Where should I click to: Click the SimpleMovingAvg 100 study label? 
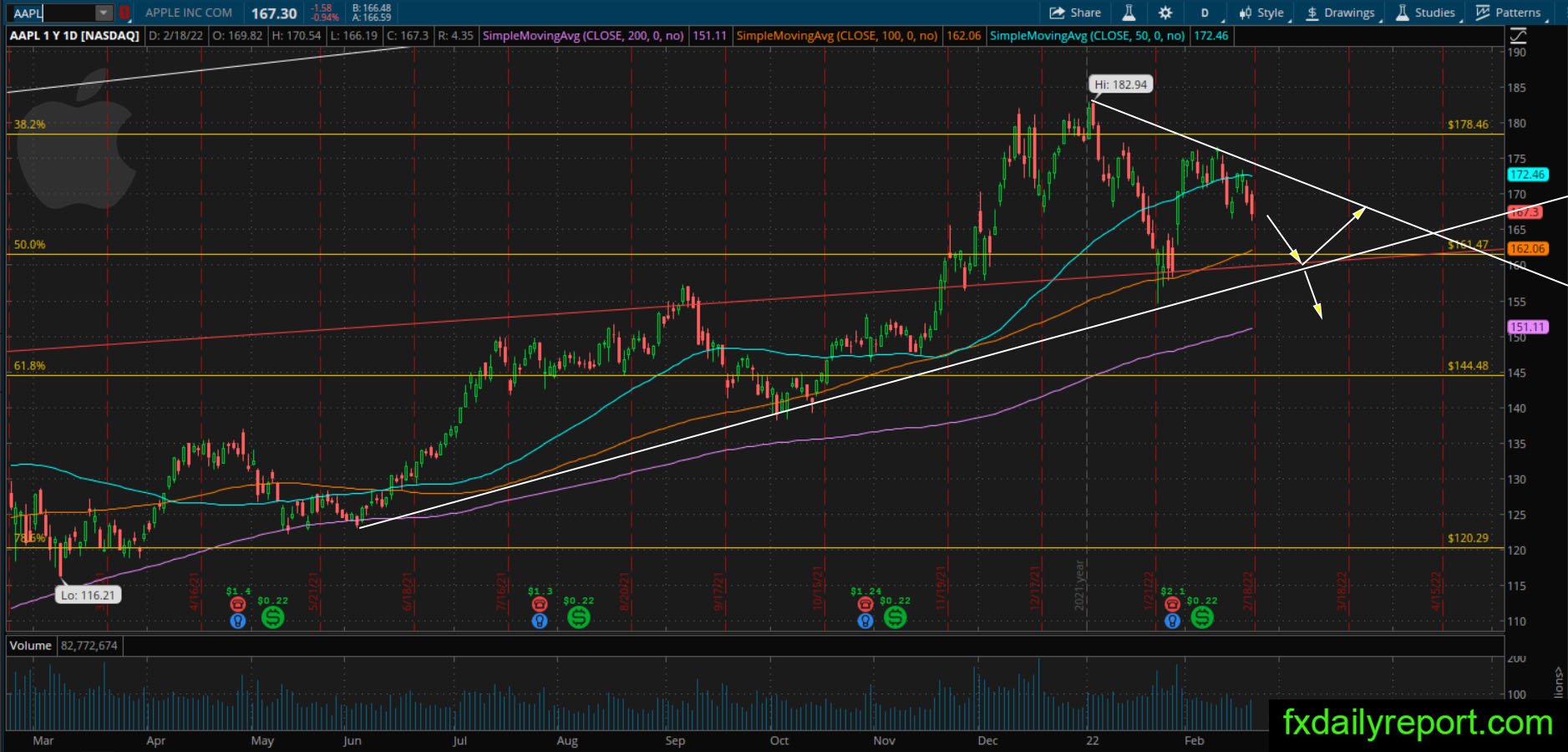837,36
